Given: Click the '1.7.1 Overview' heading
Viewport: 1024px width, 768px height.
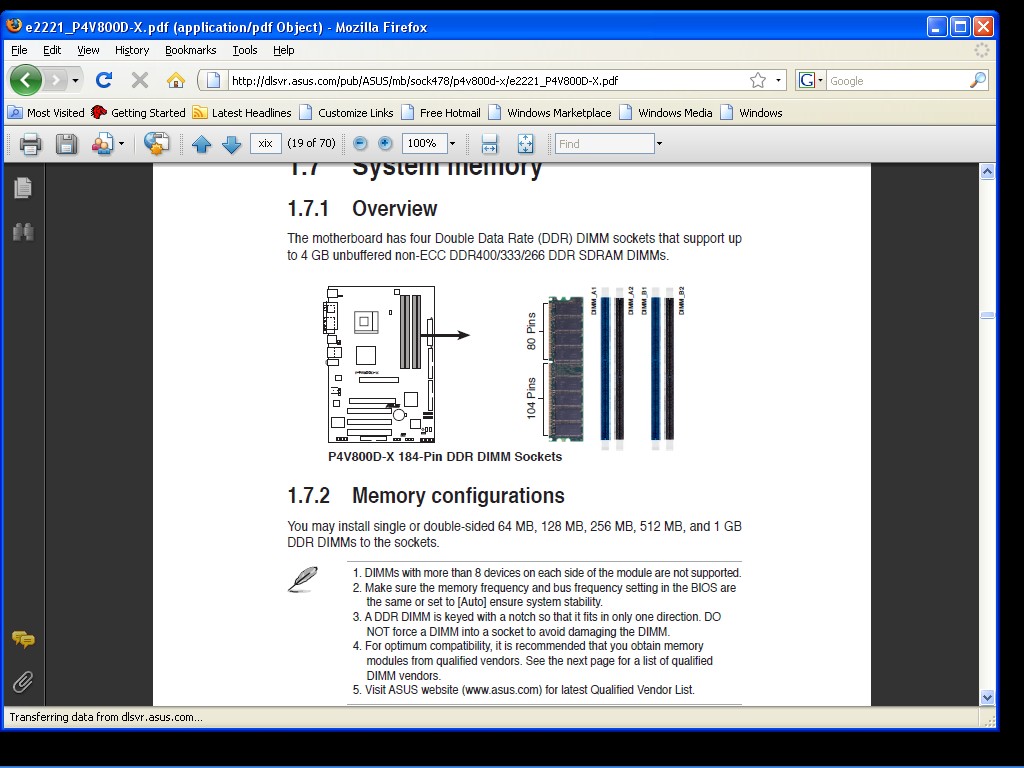Looking at the screenshot, I should [x=362, y=208].
